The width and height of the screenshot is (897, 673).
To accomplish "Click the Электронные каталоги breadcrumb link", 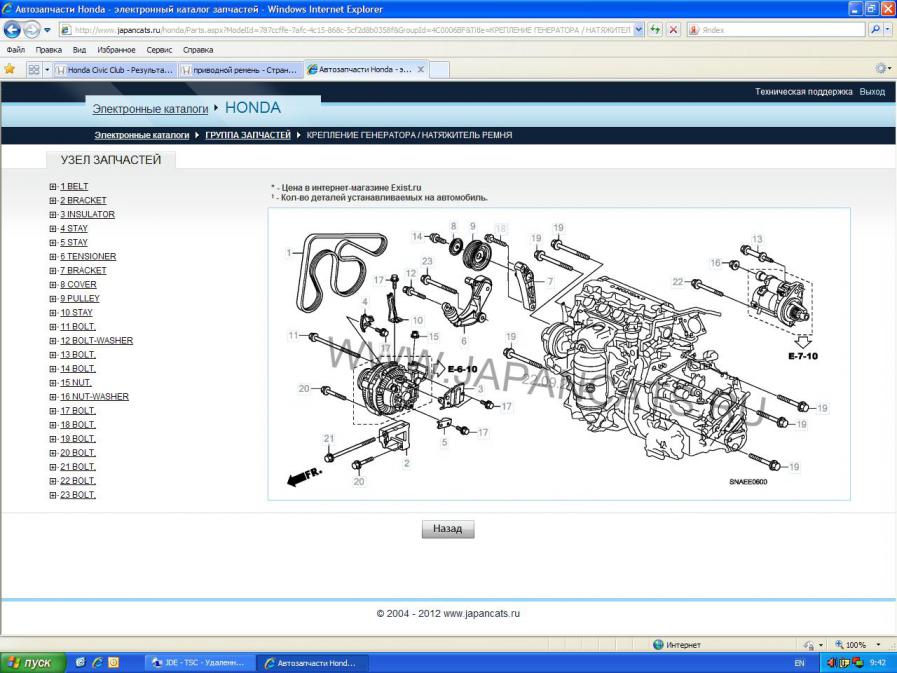I will (142, 135).
